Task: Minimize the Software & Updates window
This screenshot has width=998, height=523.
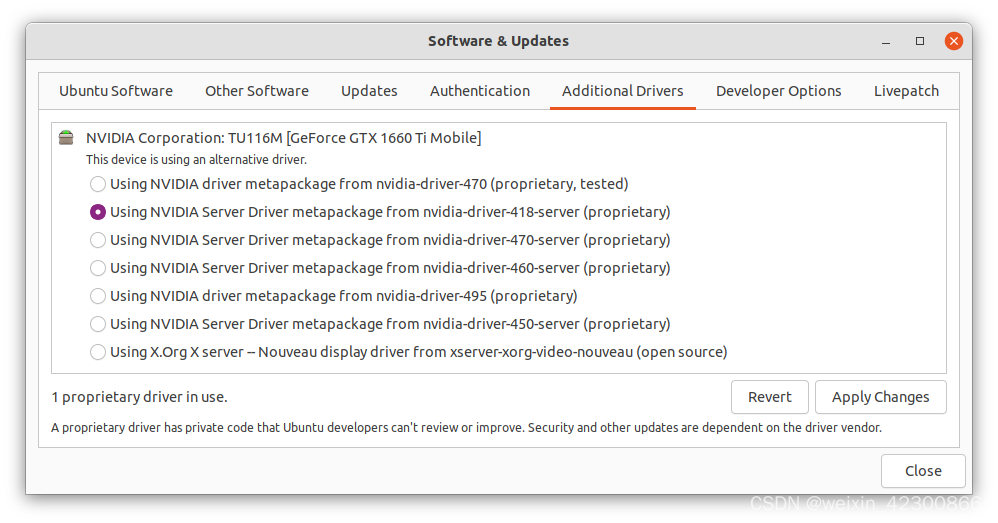Action: click(886, 41)
